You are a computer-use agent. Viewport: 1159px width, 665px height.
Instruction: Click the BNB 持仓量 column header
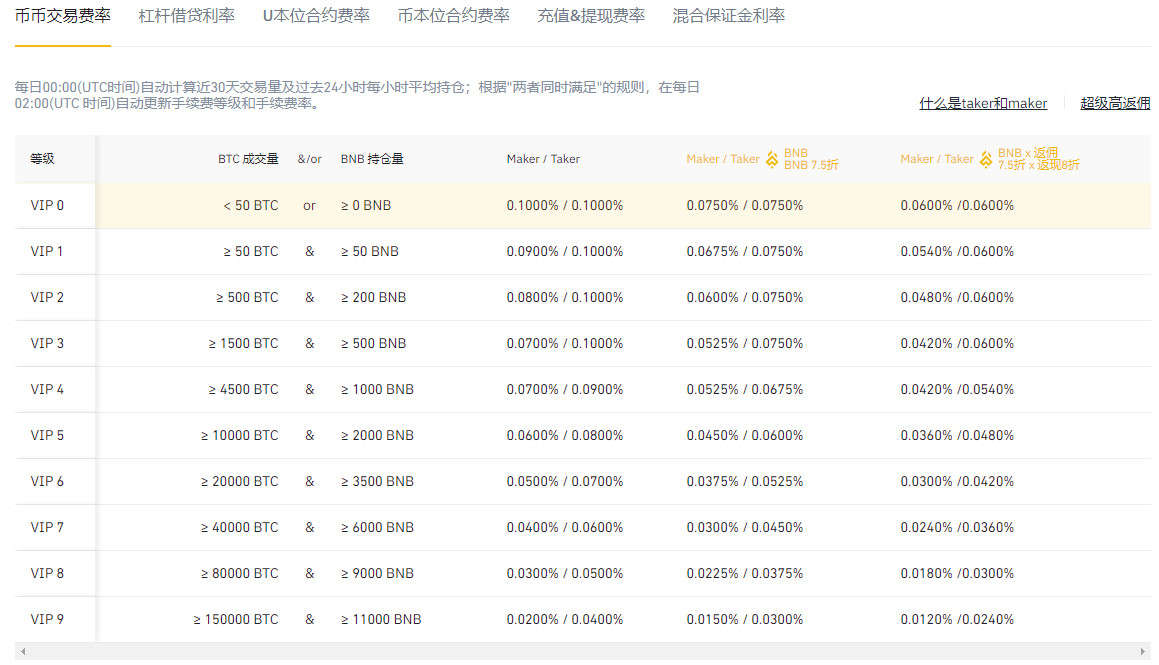372,159
